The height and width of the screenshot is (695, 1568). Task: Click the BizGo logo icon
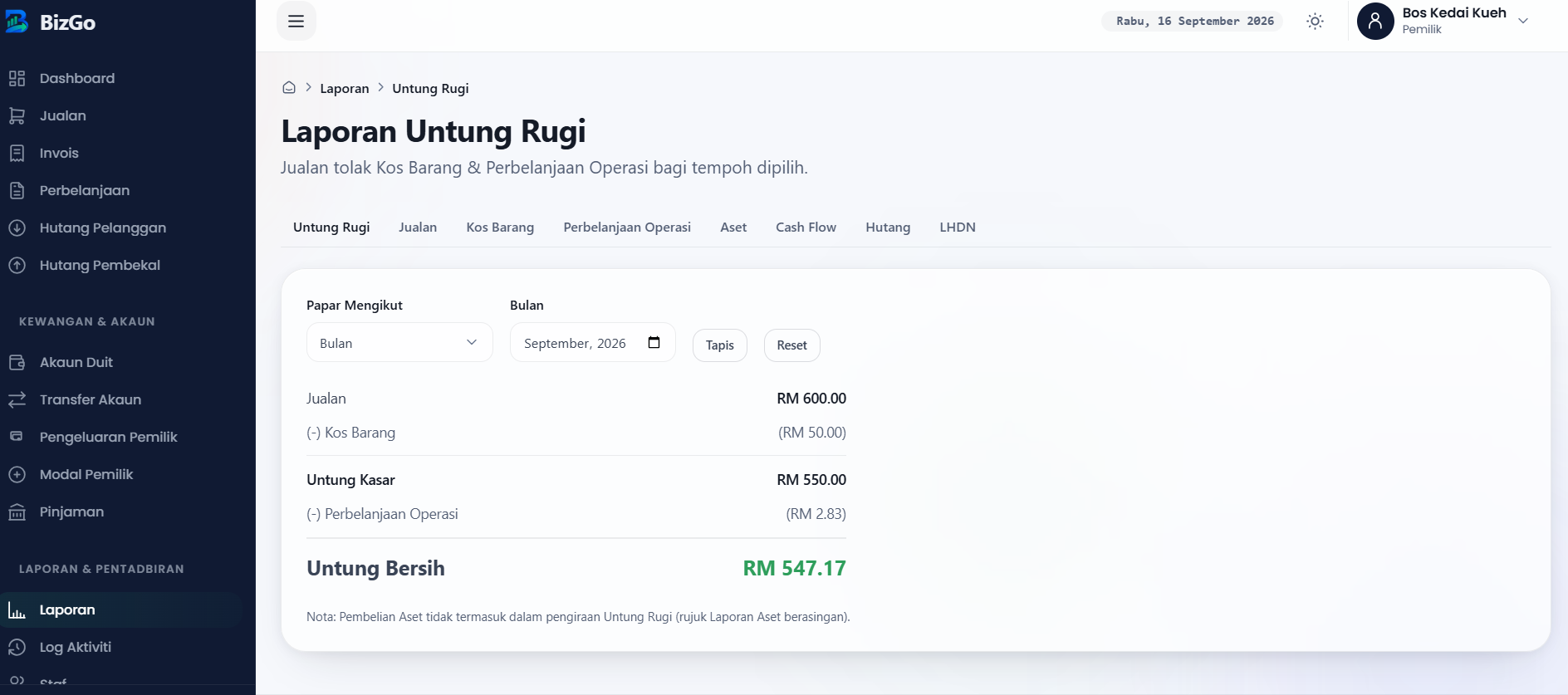coord(17,22)
